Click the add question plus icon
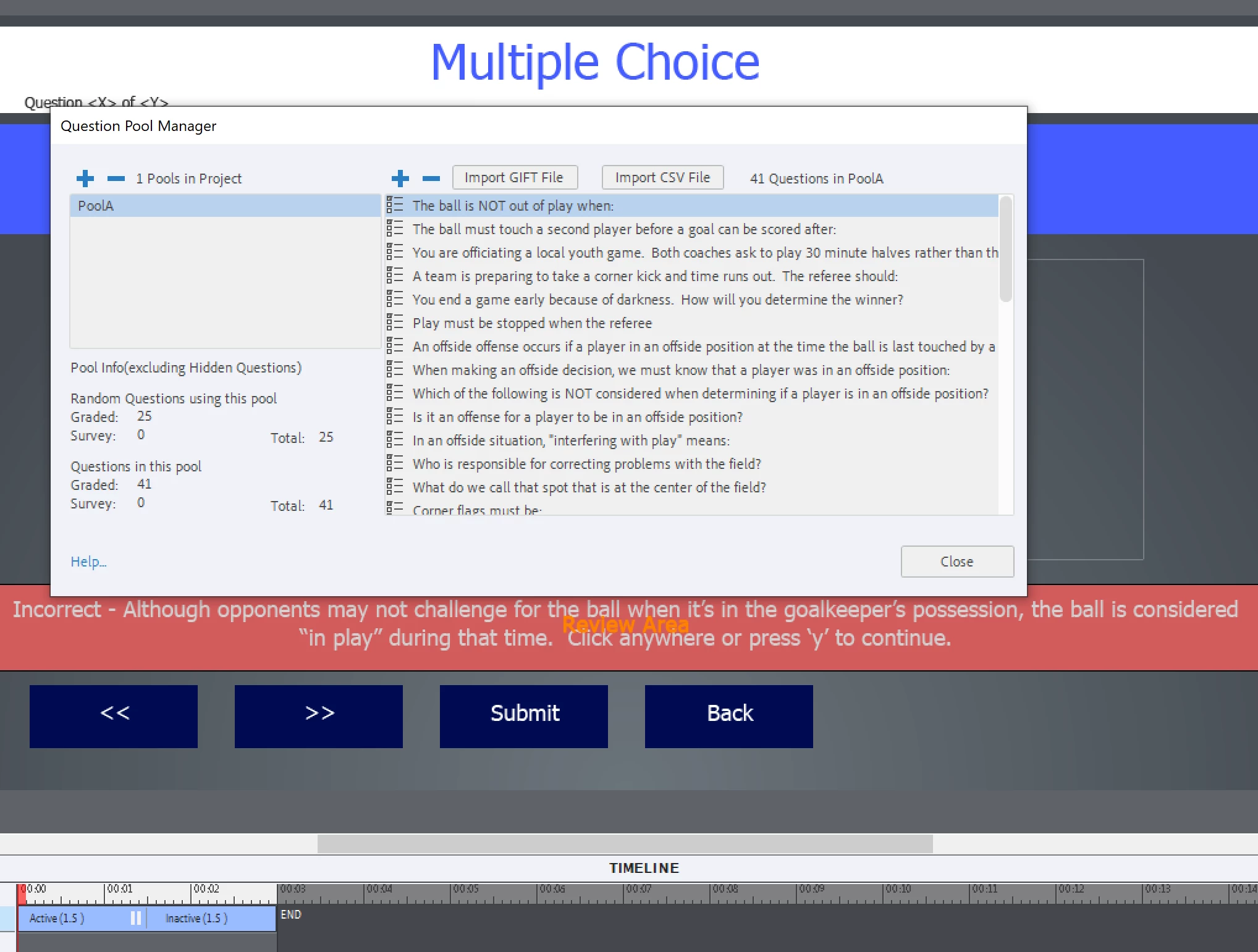 tap(400, 179)
